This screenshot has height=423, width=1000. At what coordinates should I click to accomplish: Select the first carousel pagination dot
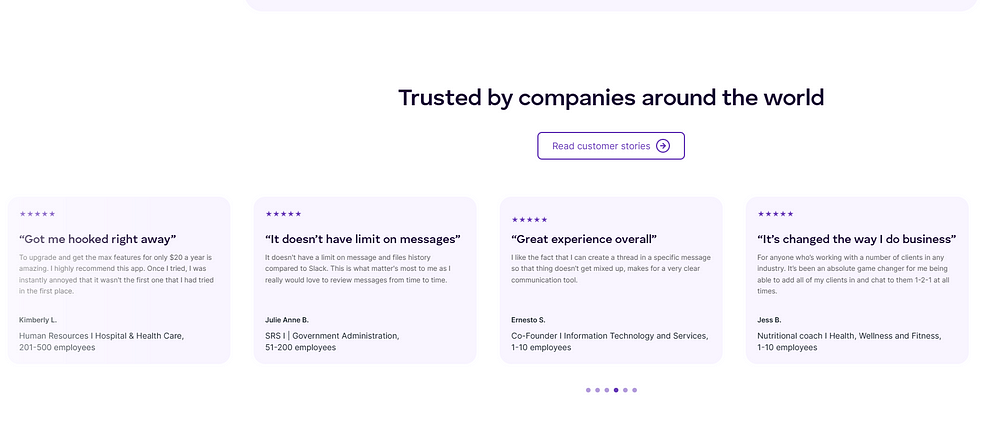pyautogui.click(x=588, y=390)
